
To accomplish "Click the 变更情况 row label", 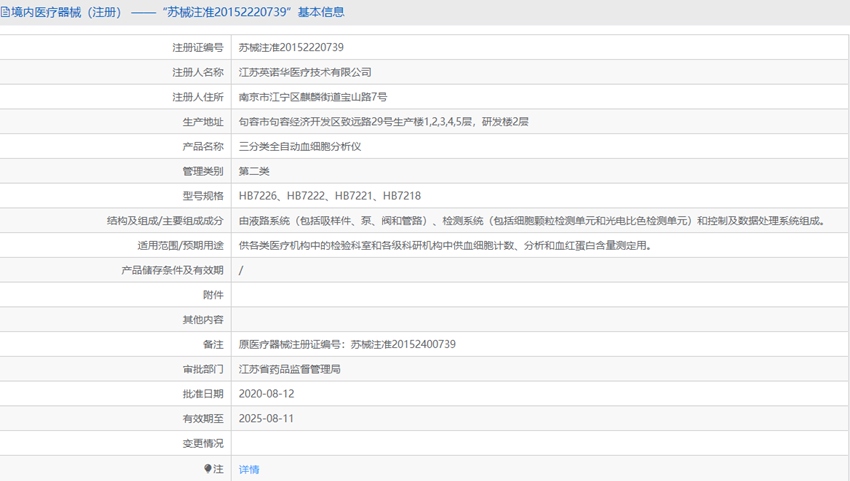I will click(x=203, y=444).
